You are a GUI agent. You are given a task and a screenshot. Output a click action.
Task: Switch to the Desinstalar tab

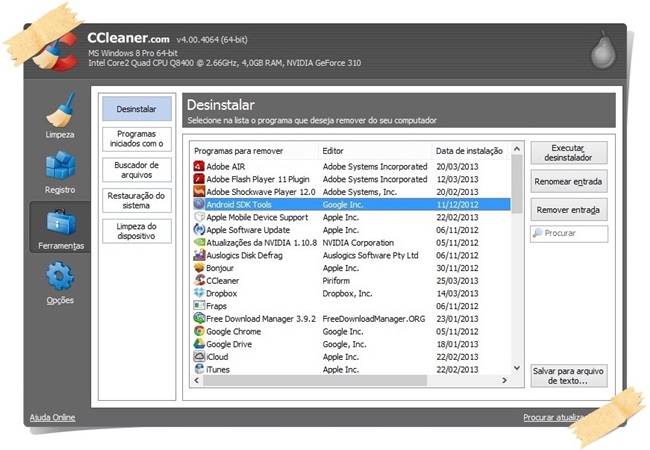(x=137, y=109)
